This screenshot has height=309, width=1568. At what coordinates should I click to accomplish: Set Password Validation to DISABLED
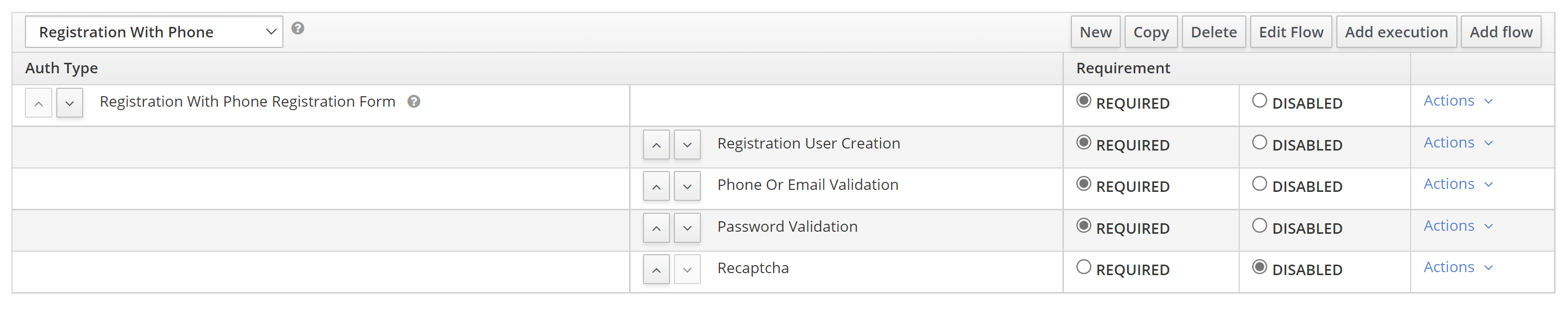(1259, 225)
